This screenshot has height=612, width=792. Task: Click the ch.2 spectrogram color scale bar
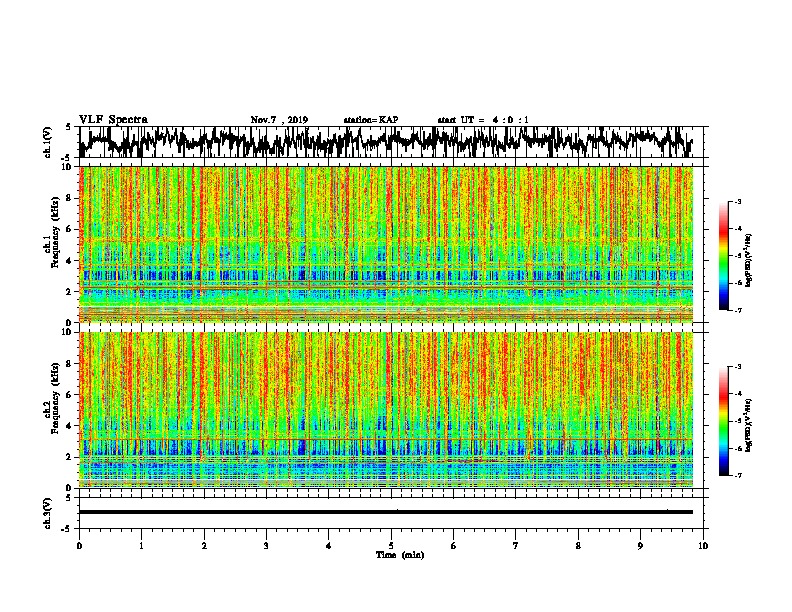click(x=724, y=421)
